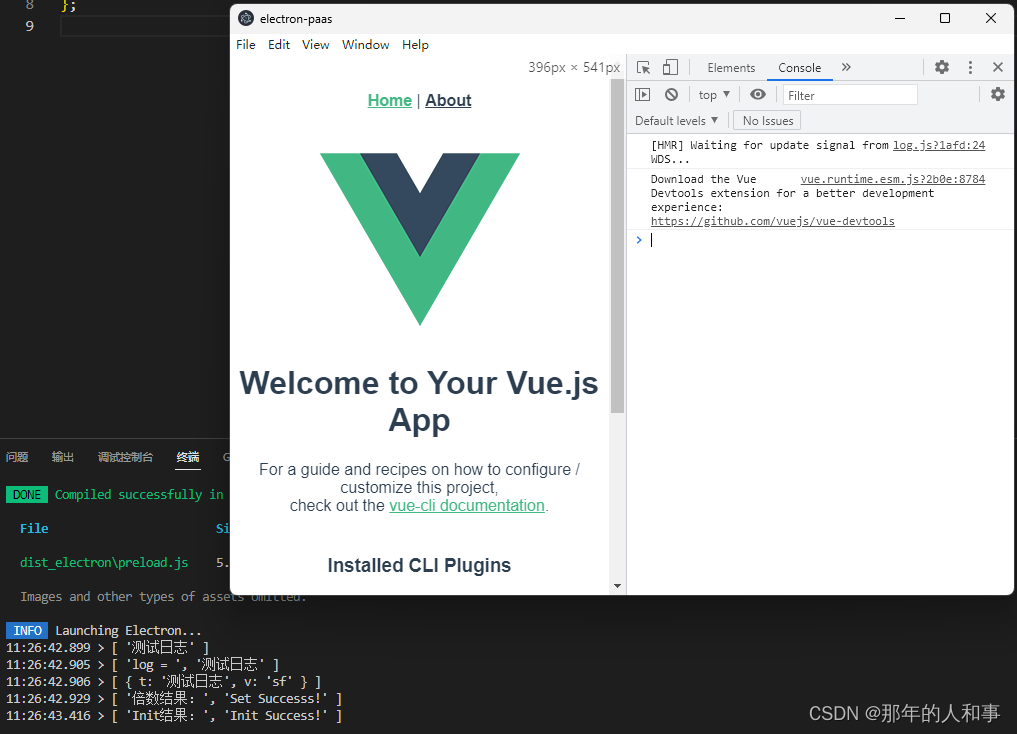Open the File menu in electron-paas
The height and width of the screenshot is (734, 1017).
[x=245, y=44]
